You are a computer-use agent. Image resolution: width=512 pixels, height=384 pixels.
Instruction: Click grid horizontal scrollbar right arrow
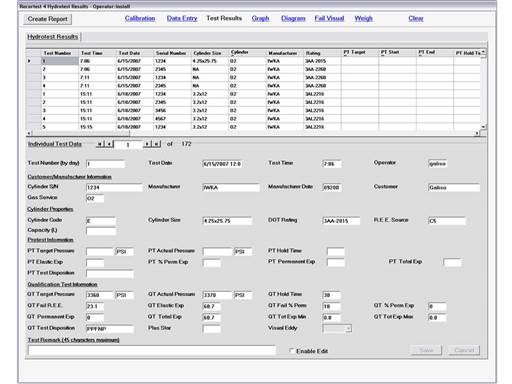tap(477, 133)
